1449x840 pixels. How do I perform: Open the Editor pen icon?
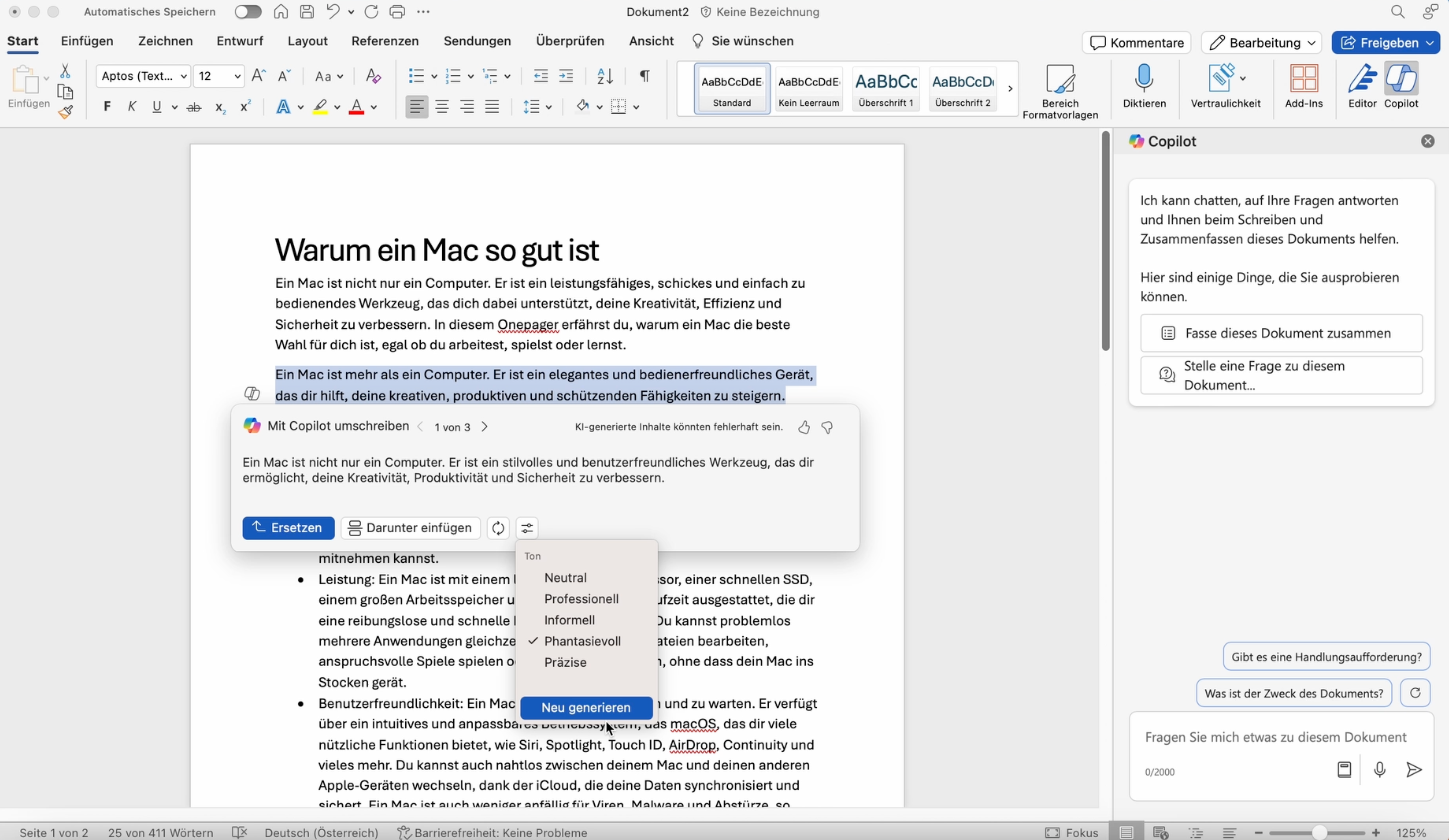click(x=1362, y=79)
